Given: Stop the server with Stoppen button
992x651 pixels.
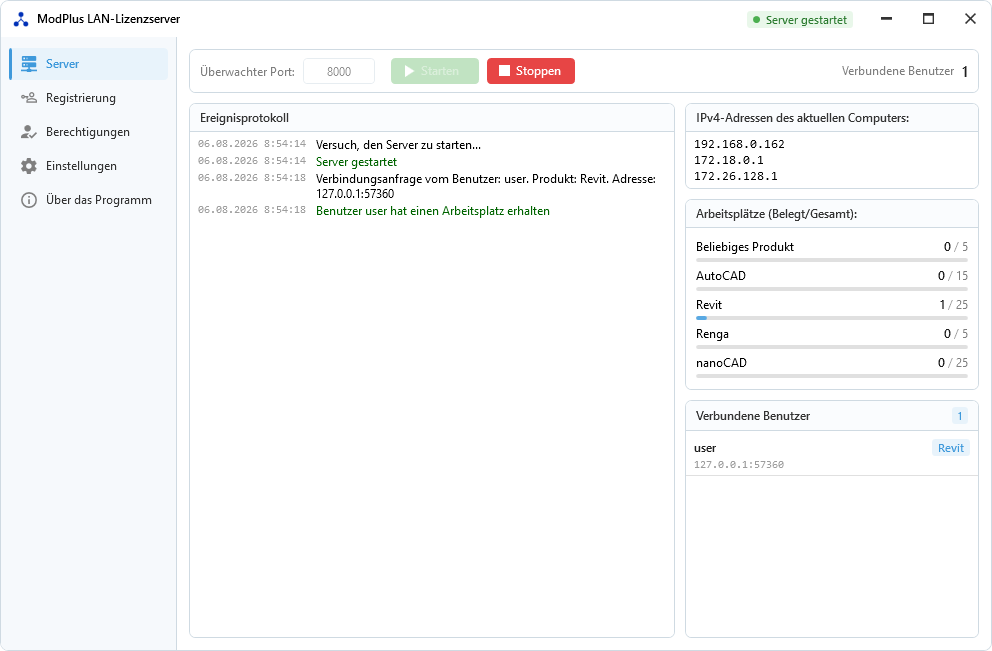Looking at the screenshot, I should tap(531, 71).
